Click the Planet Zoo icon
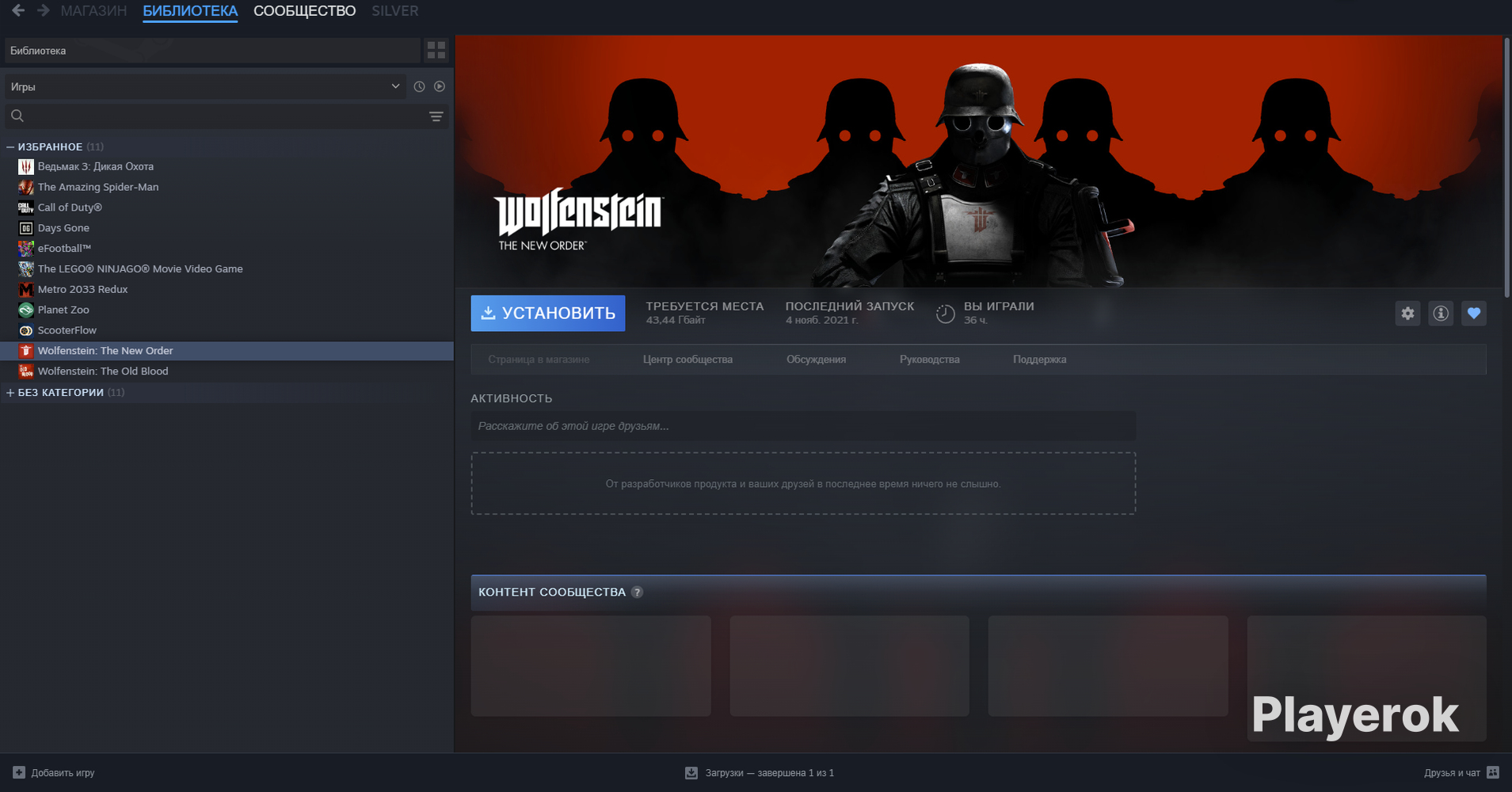The height and width of the screenshot is (792, 1512). coord(26,310)
